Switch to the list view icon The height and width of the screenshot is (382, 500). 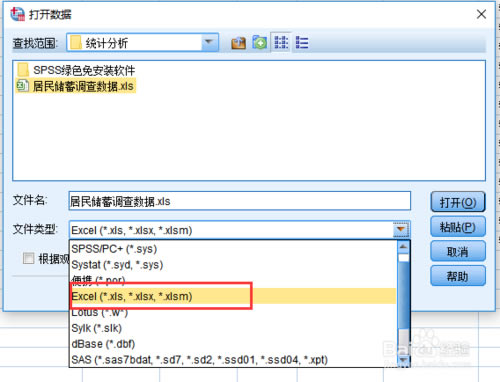281,43
